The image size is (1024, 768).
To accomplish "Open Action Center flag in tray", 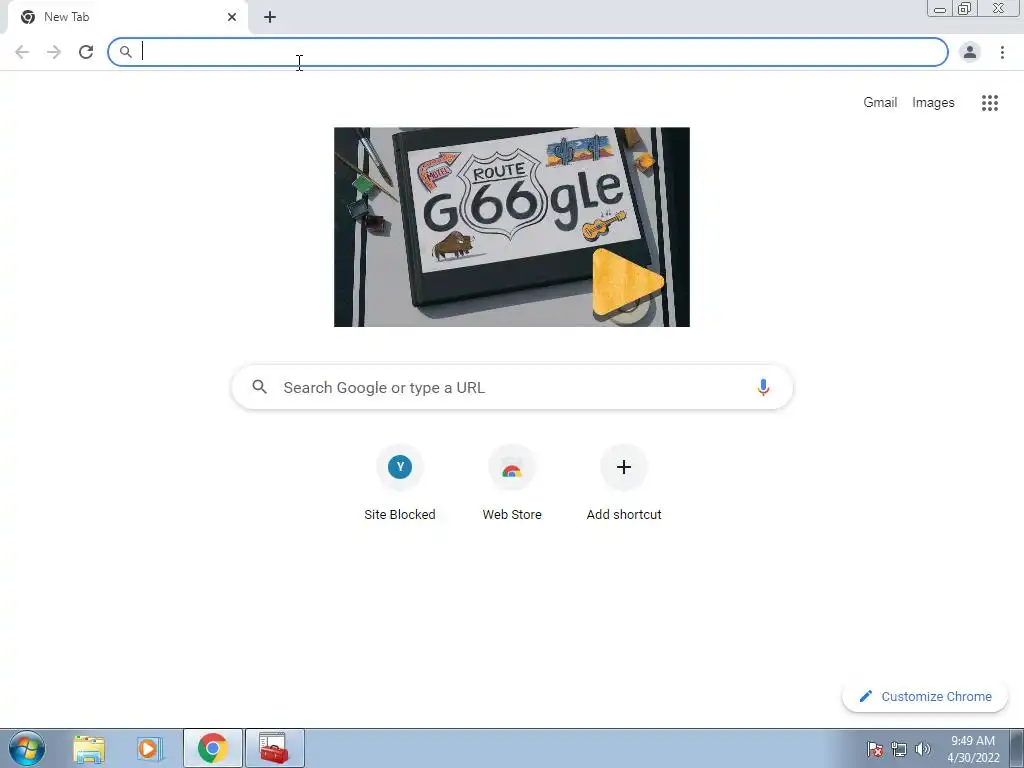I will pos(875,749).
